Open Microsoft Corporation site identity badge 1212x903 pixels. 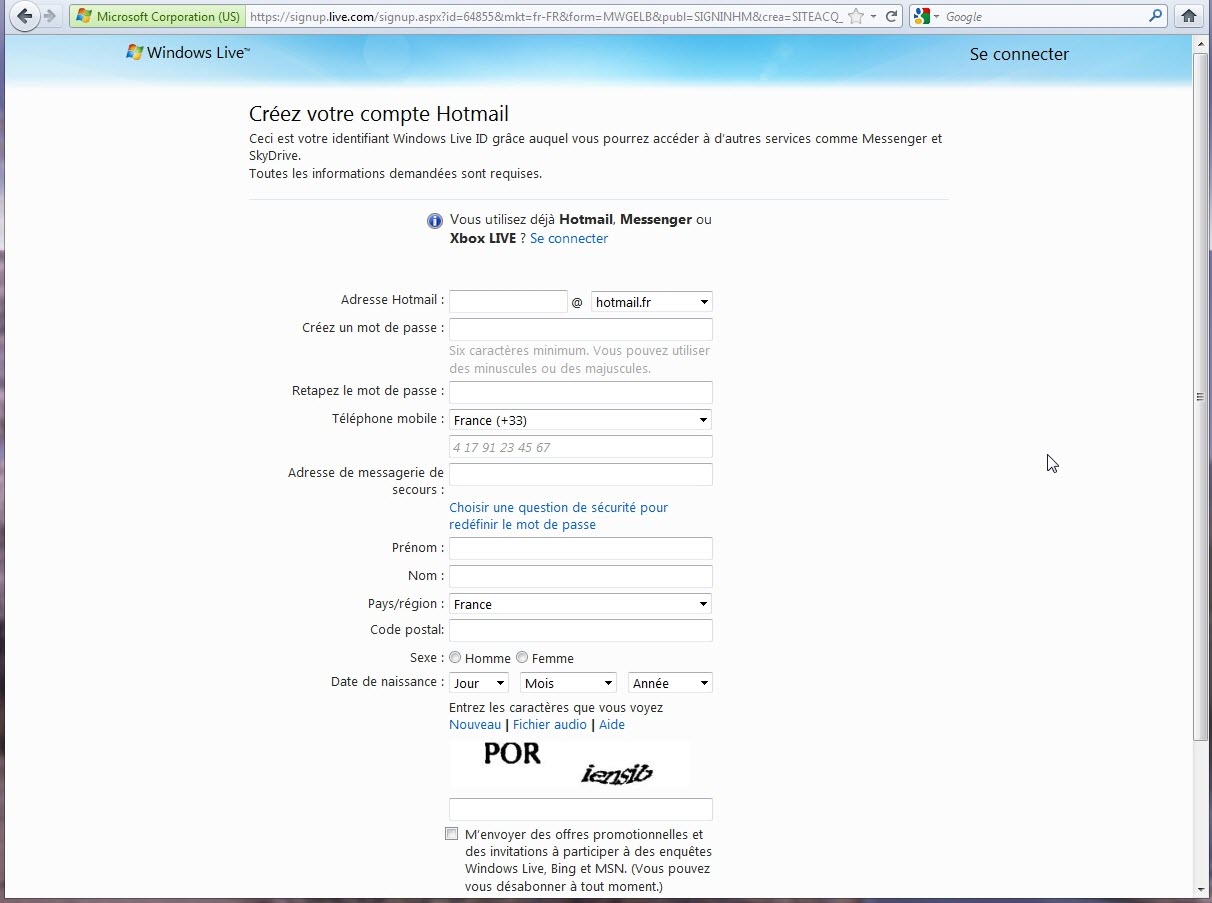coord(158,17)
